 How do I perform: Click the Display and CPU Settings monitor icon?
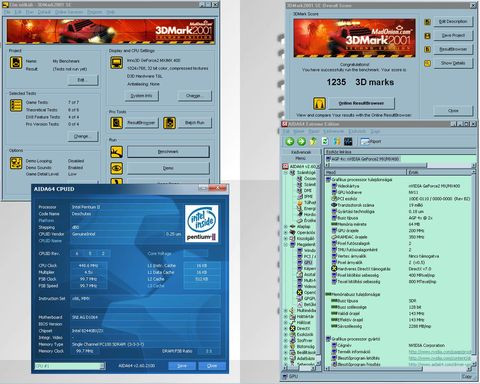[116, 63]
